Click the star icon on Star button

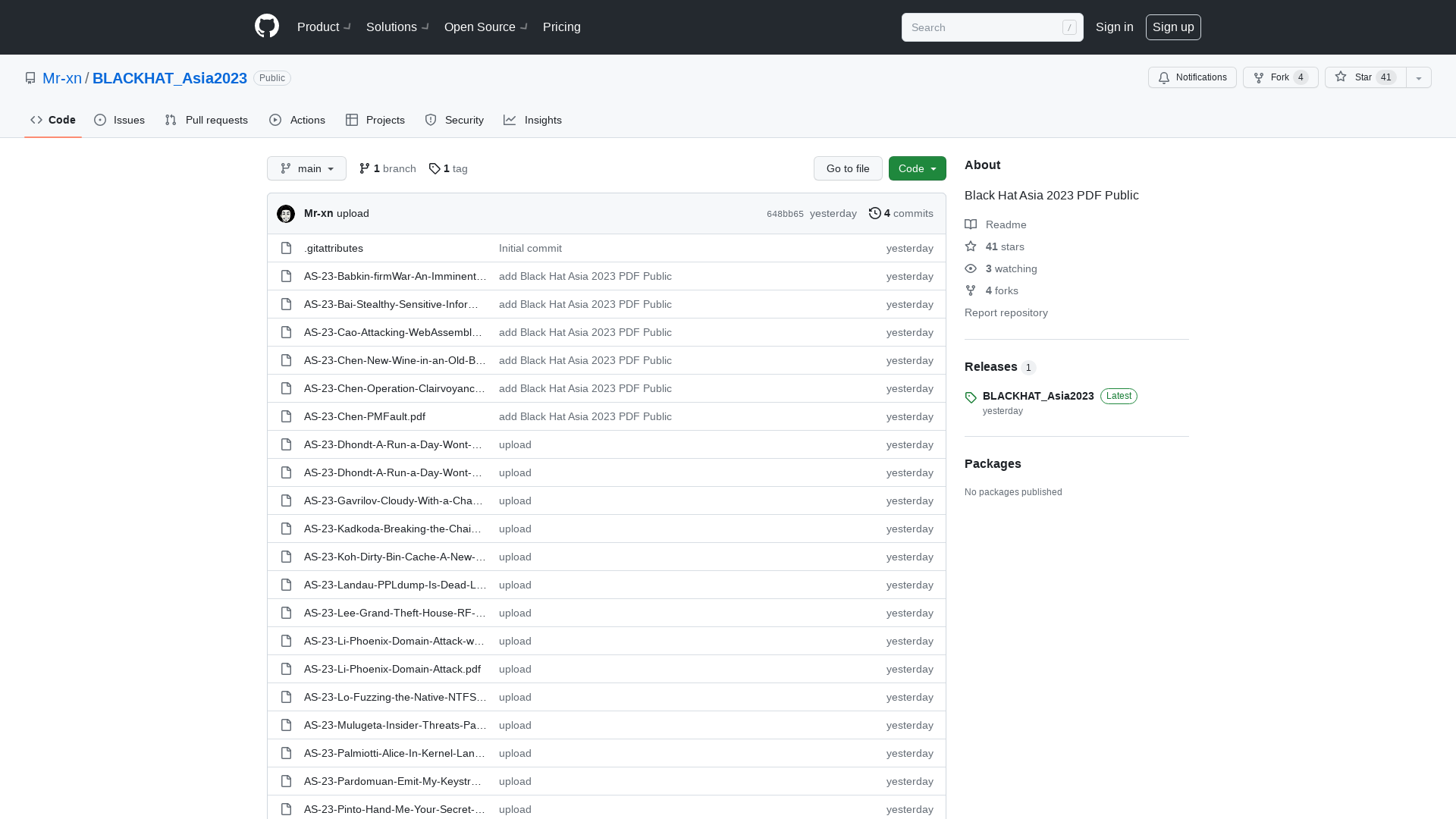[x=1341, y=77]
